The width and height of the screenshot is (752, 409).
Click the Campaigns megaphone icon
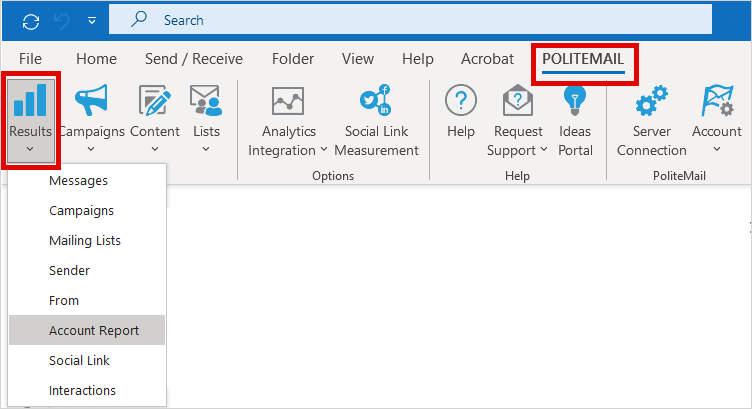[91, 100]
